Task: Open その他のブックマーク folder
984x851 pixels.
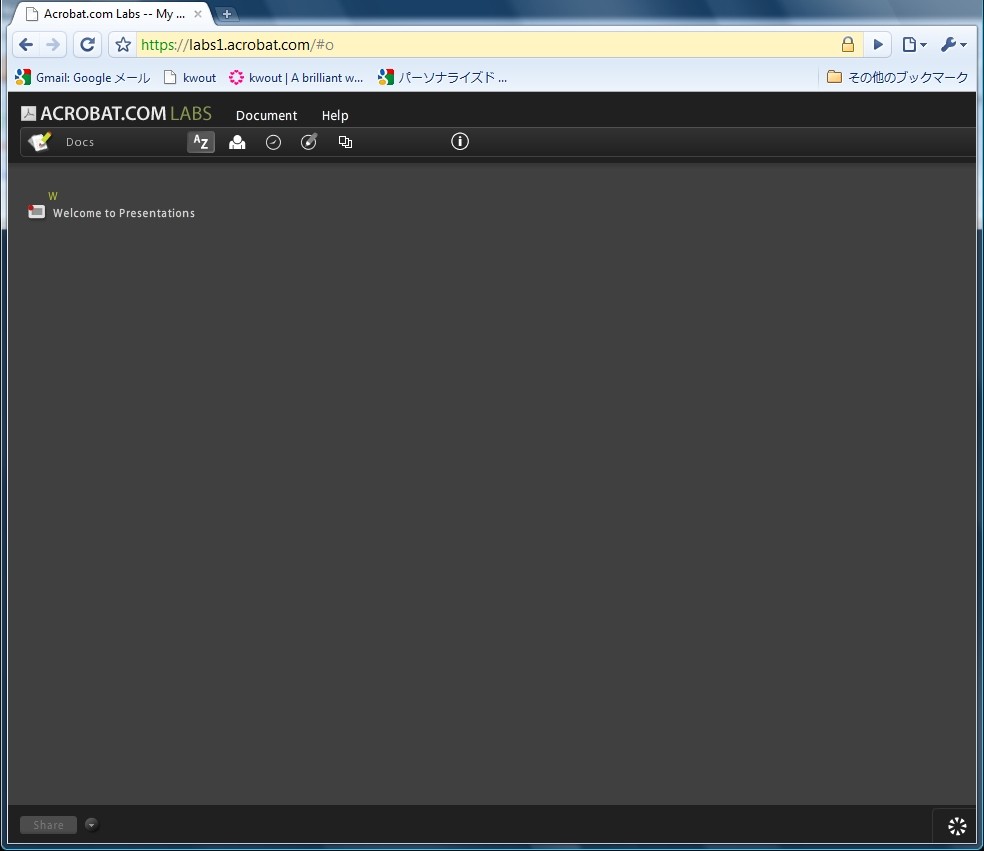Action: coord(897,77)
